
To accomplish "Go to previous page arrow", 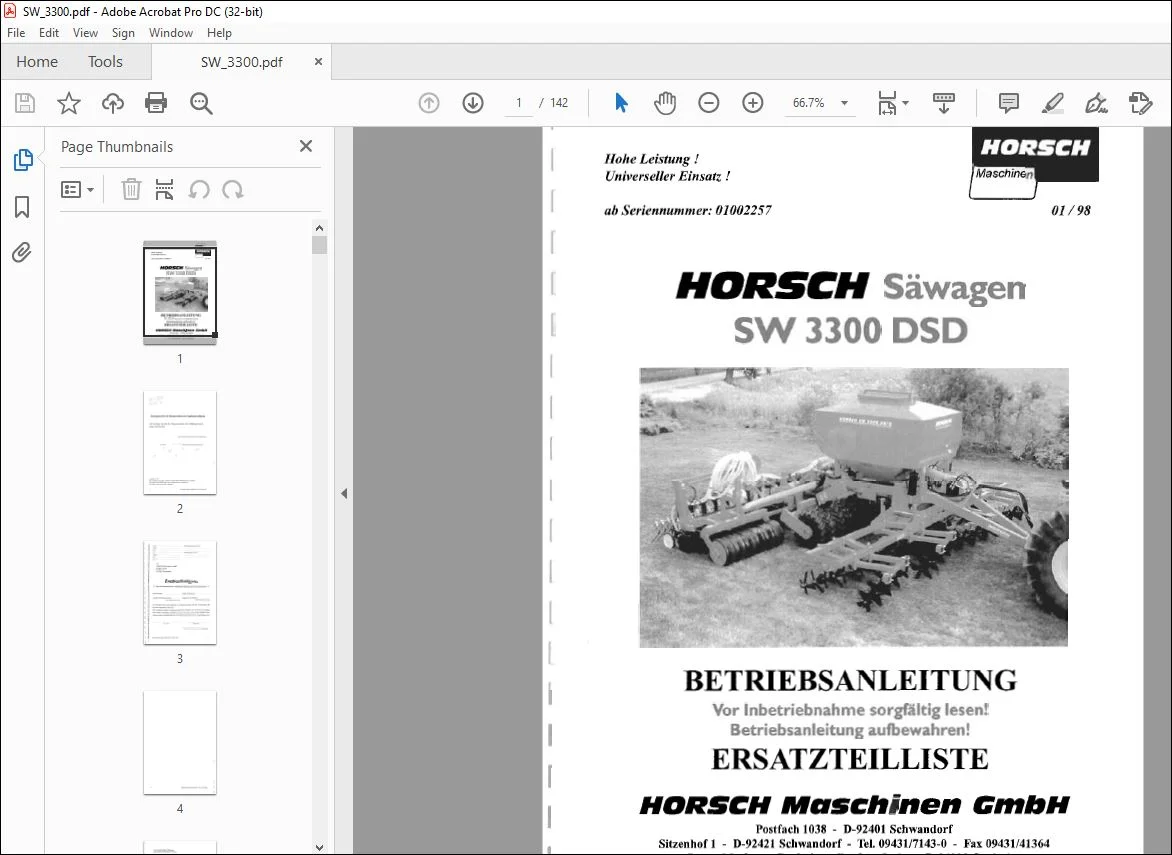I will [x=429, y=103].
